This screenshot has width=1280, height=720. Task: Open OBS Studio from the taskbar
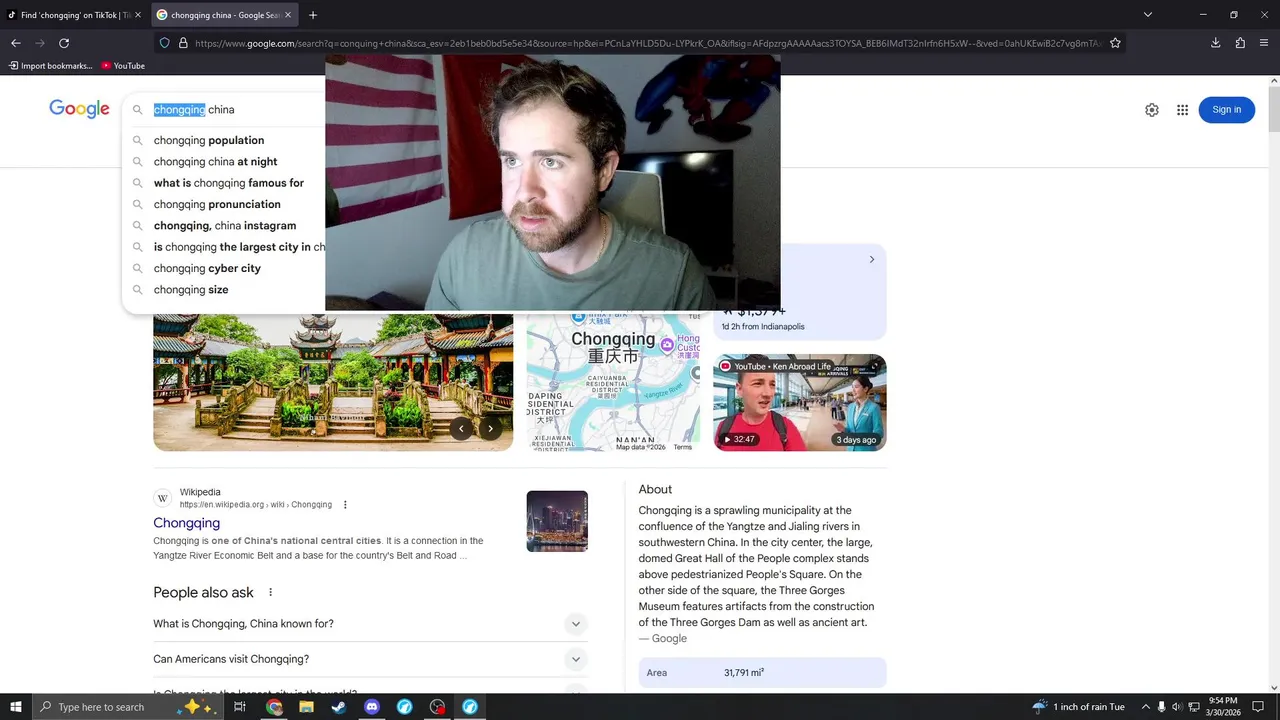point(437,707)
